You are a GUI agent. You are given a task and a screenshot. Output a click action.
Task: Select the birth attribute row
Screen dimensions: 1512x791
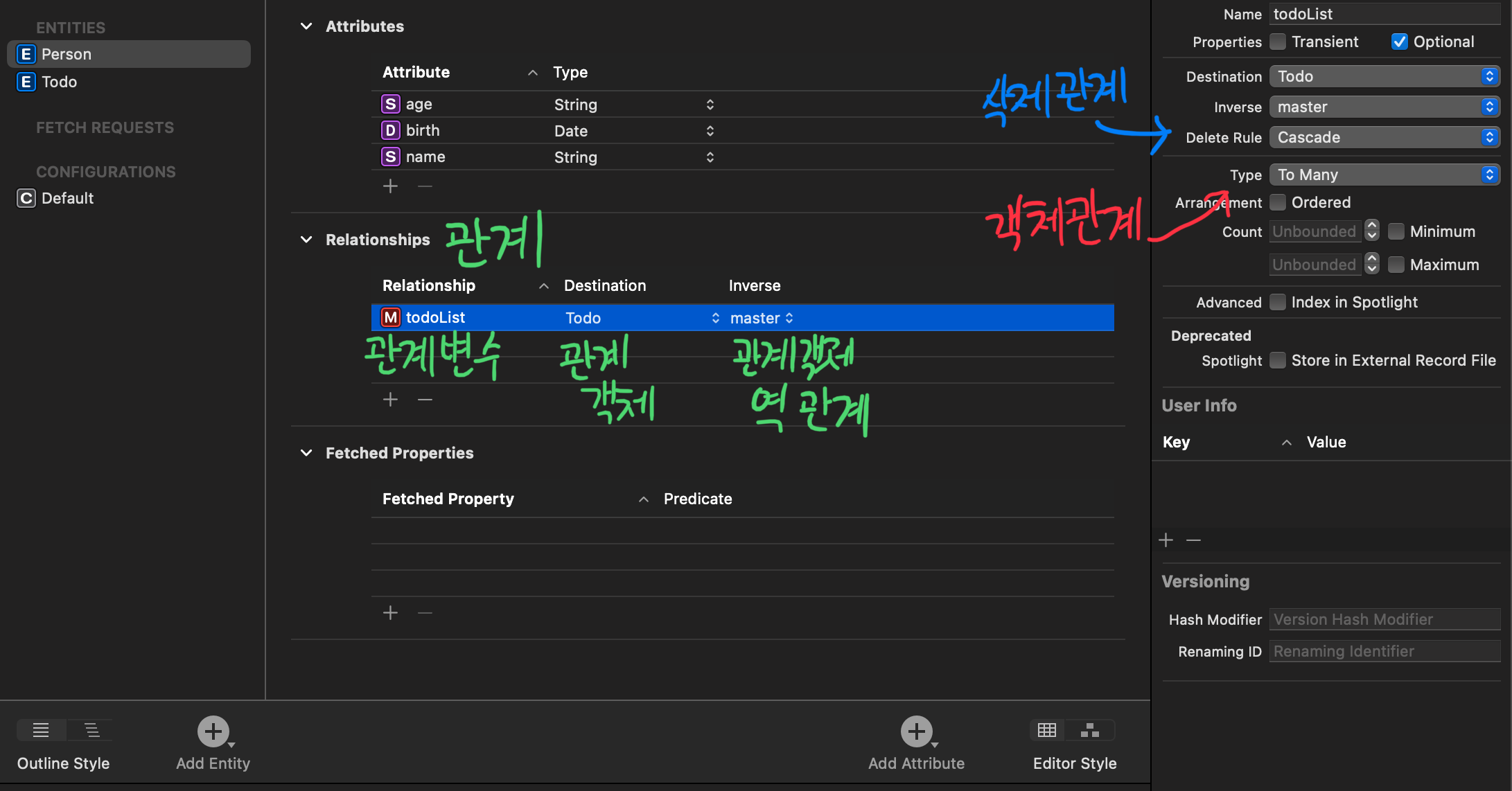coord(423,130)
